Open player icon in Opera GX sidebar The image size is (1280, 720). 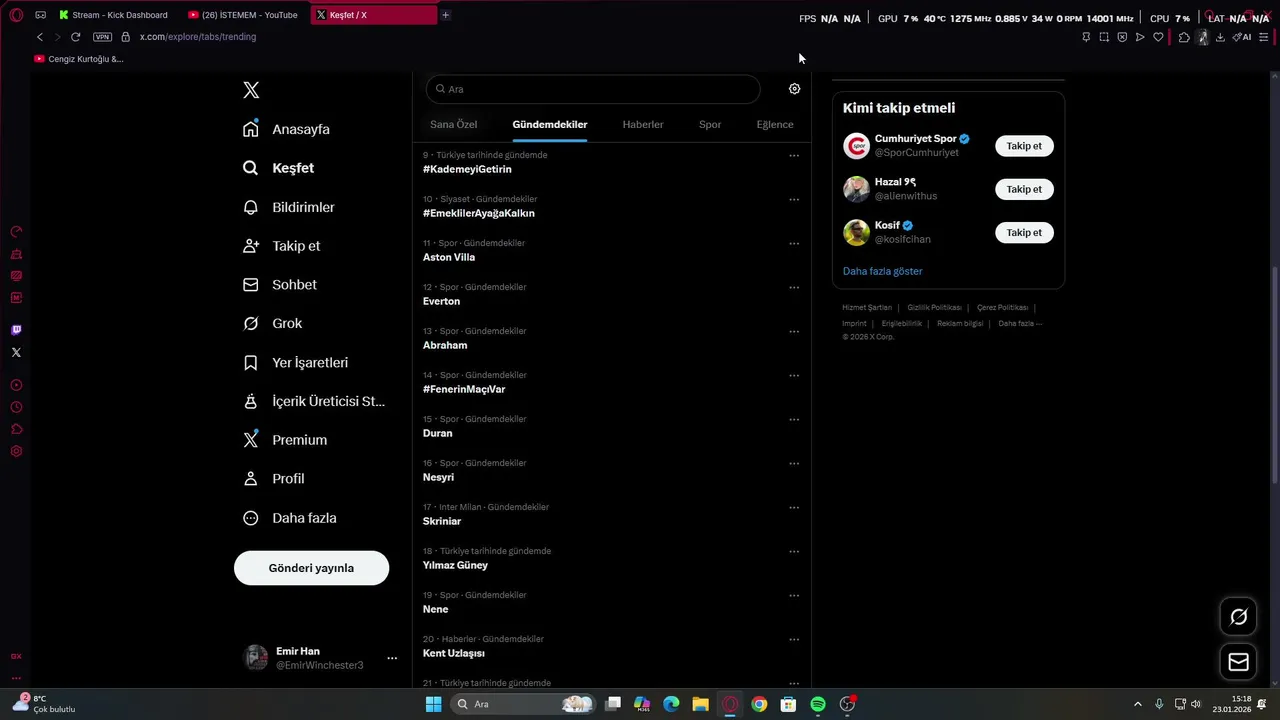[x=16, y=385]
